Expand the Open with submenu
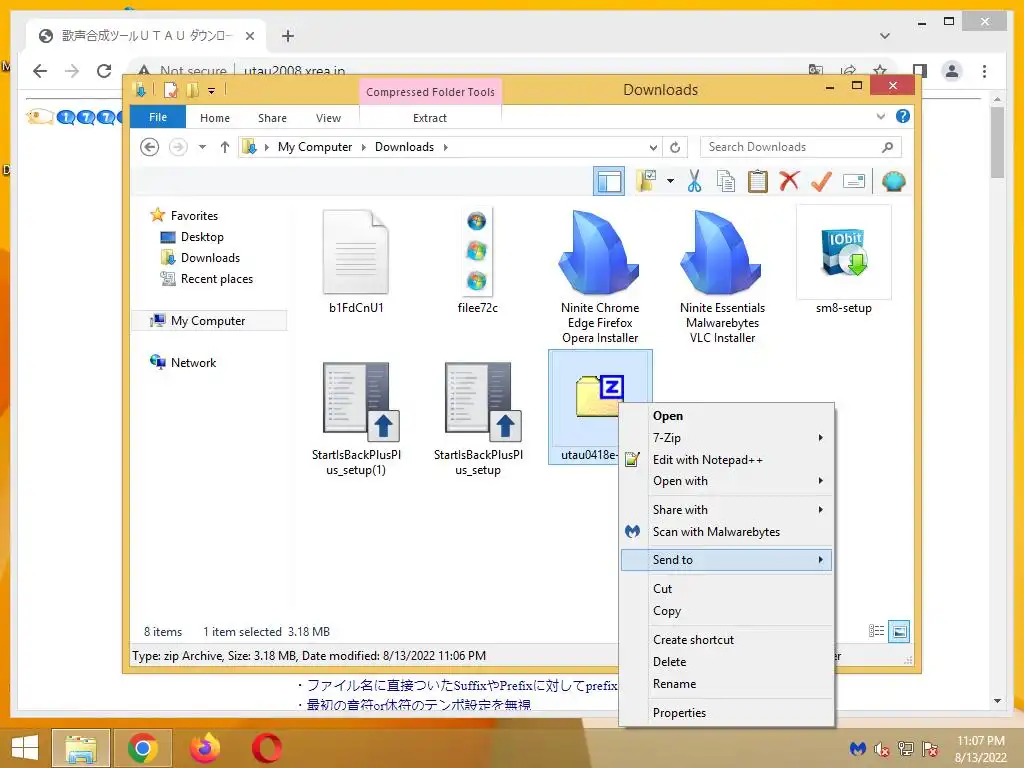This screenshot has height=768, width=1024. (726, 481)
